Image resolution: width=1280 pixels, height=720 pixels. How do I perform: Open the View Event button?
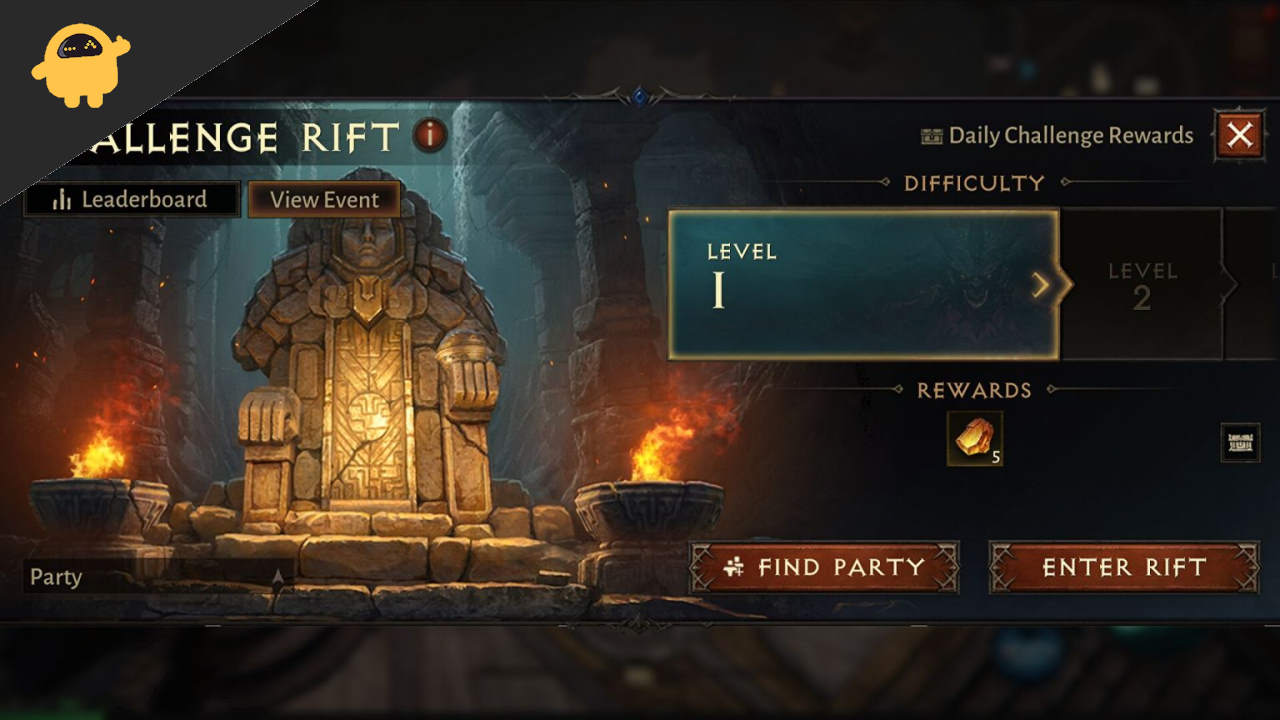tap(324, 199)
